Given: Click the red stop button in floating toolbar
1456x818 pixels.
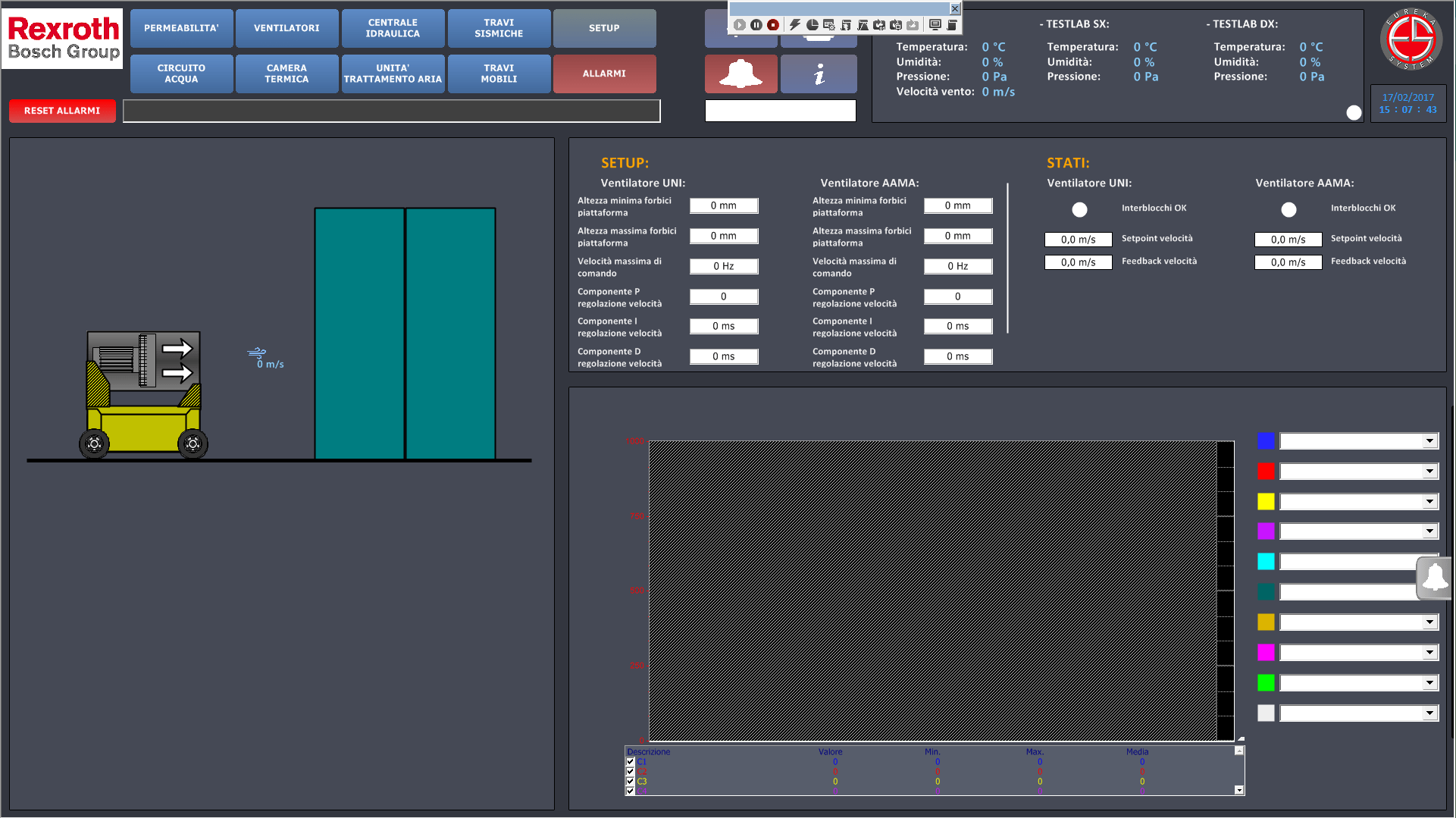Looking at the screenshot, I should (x=772, y=25).
